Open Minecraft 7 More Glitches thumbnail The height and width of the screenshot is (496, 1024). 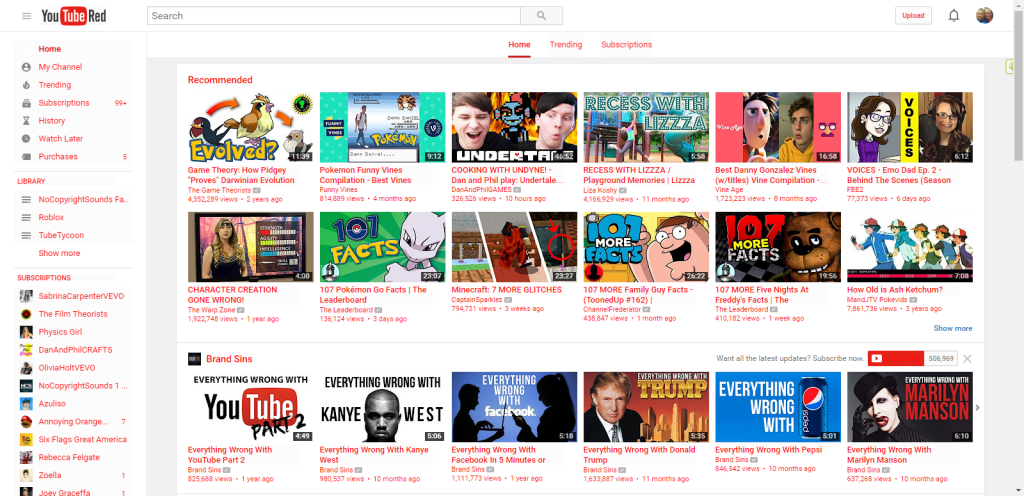point(515,247)
